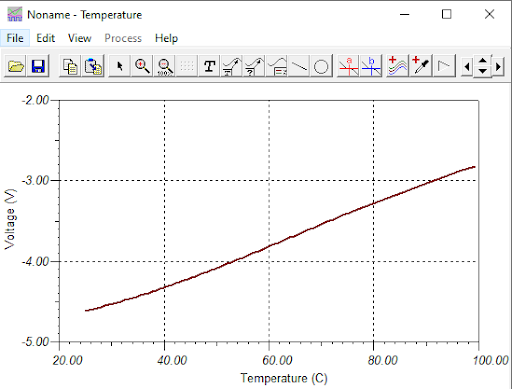Click the 20.00 temperature axis value
512x389 pixels.
[67, 360]
